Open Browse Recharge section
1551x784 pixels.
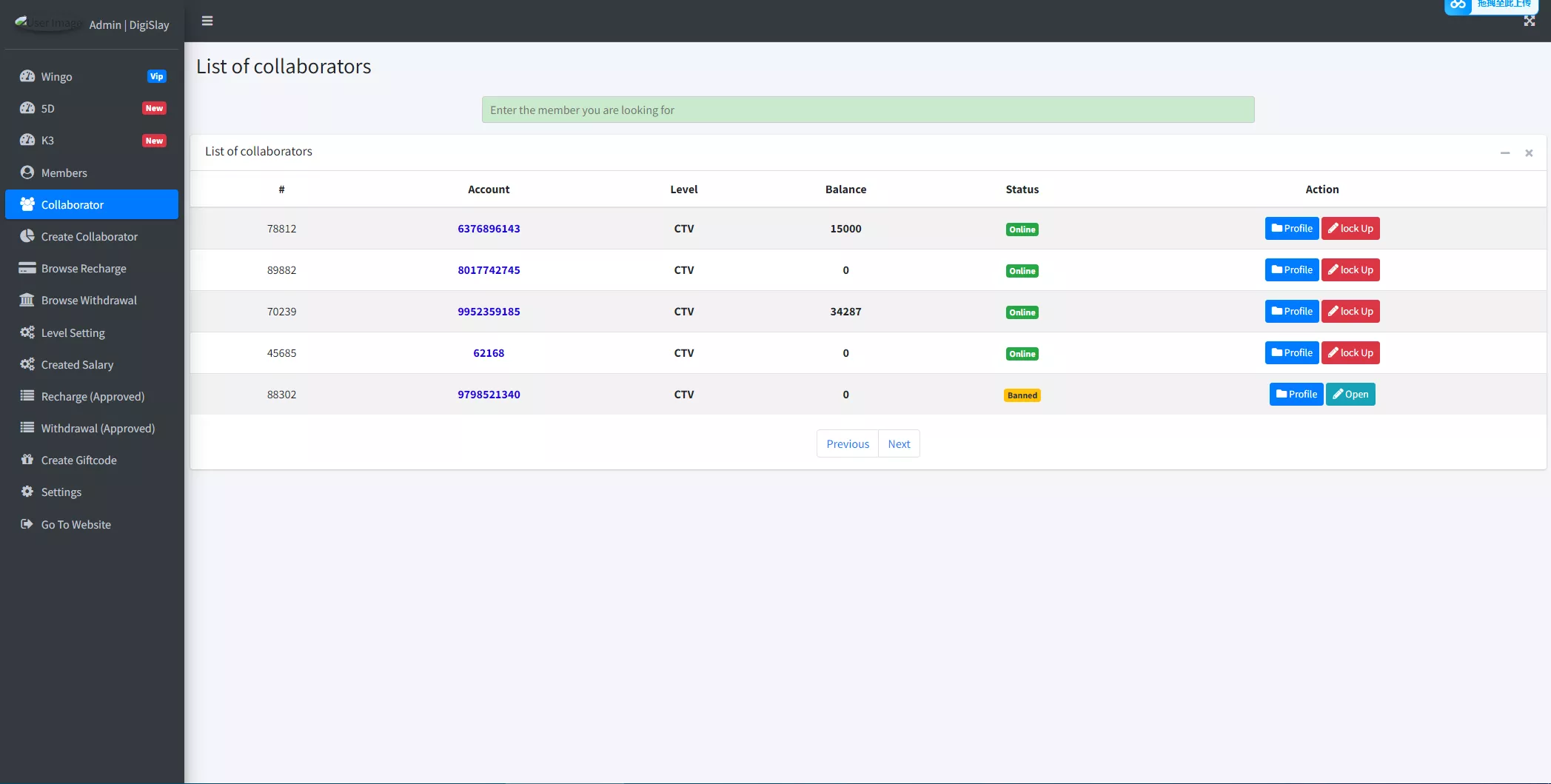pos(84,268)
